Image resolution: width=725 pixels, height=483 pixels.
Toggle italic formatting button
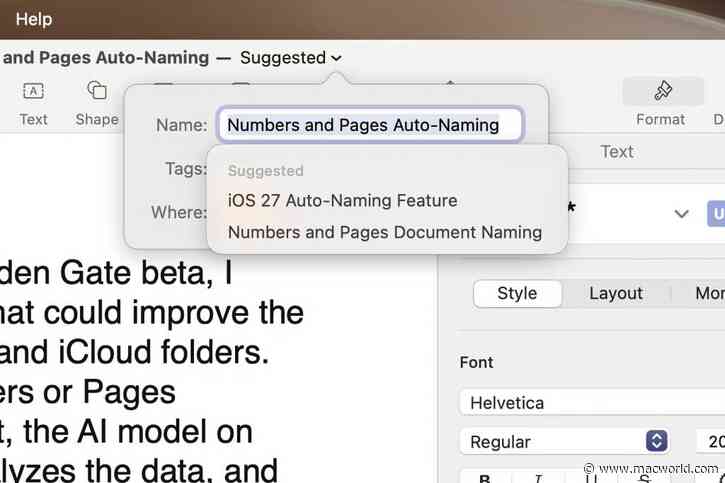tap(537, 477)
